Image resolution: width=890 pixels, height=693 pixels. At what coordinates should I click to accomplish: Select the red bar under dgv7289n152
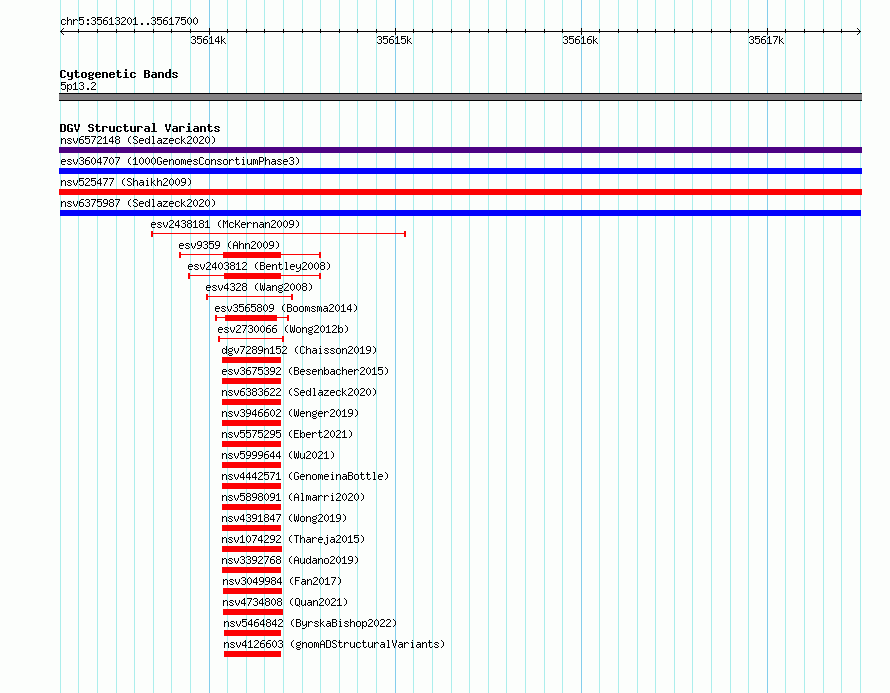(251, 360)
